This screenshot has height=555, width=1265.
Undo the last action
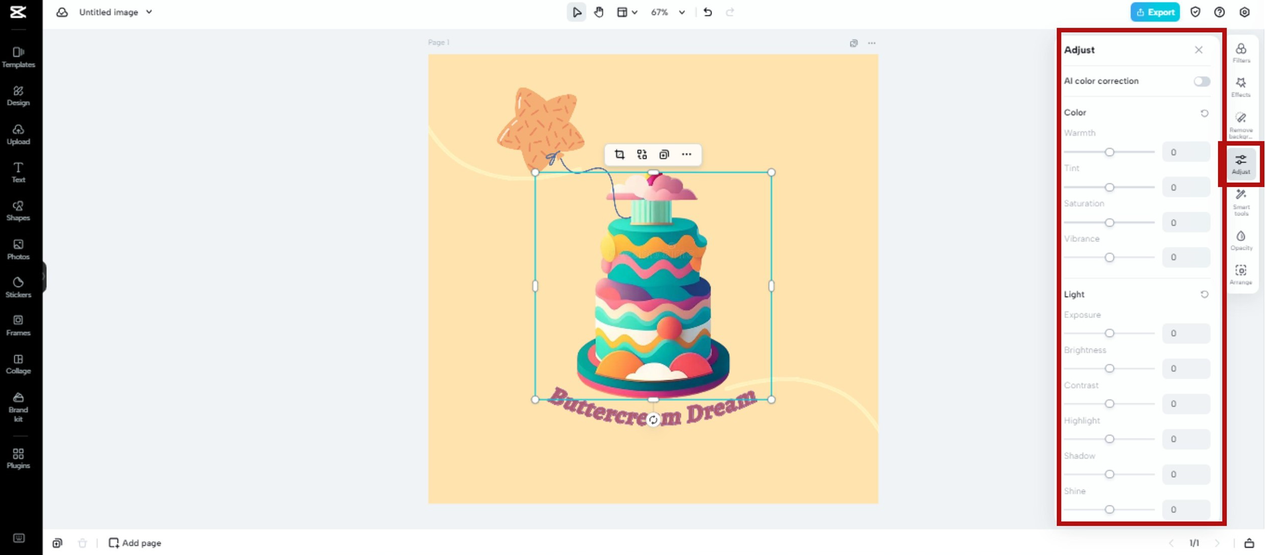pyautogui.click(x=708, y=12)
